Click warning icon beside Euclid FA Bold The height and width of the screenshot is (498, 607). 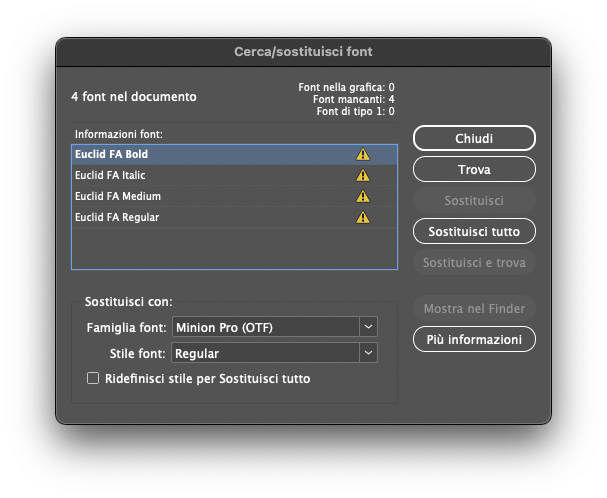pos(363,155)
